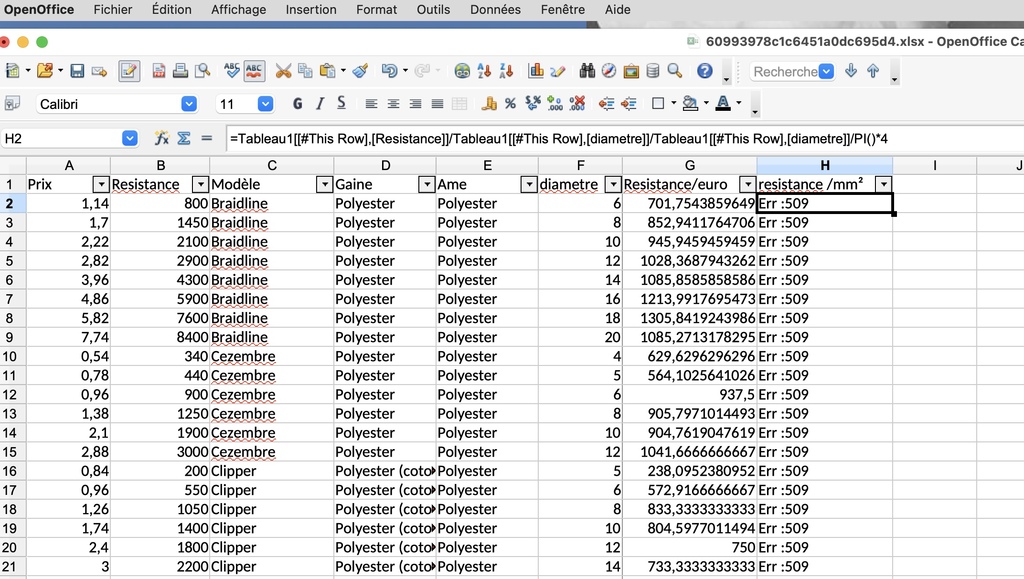
Task: Toggle AutoSpellcheck
Action: (x=254, y=71)
